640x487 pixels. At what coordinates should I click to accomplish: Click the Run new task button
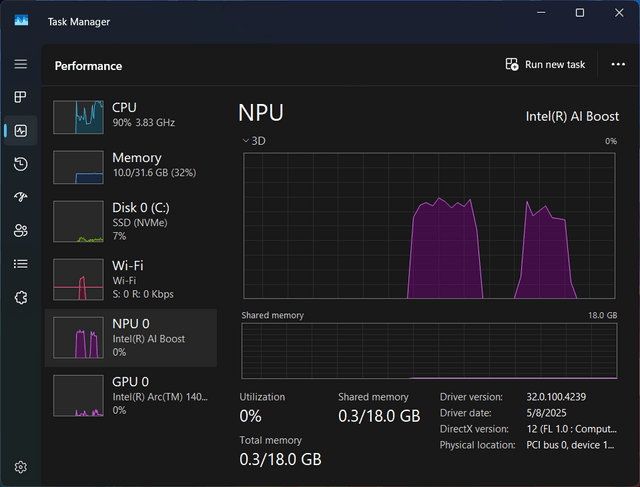(545, 64)
